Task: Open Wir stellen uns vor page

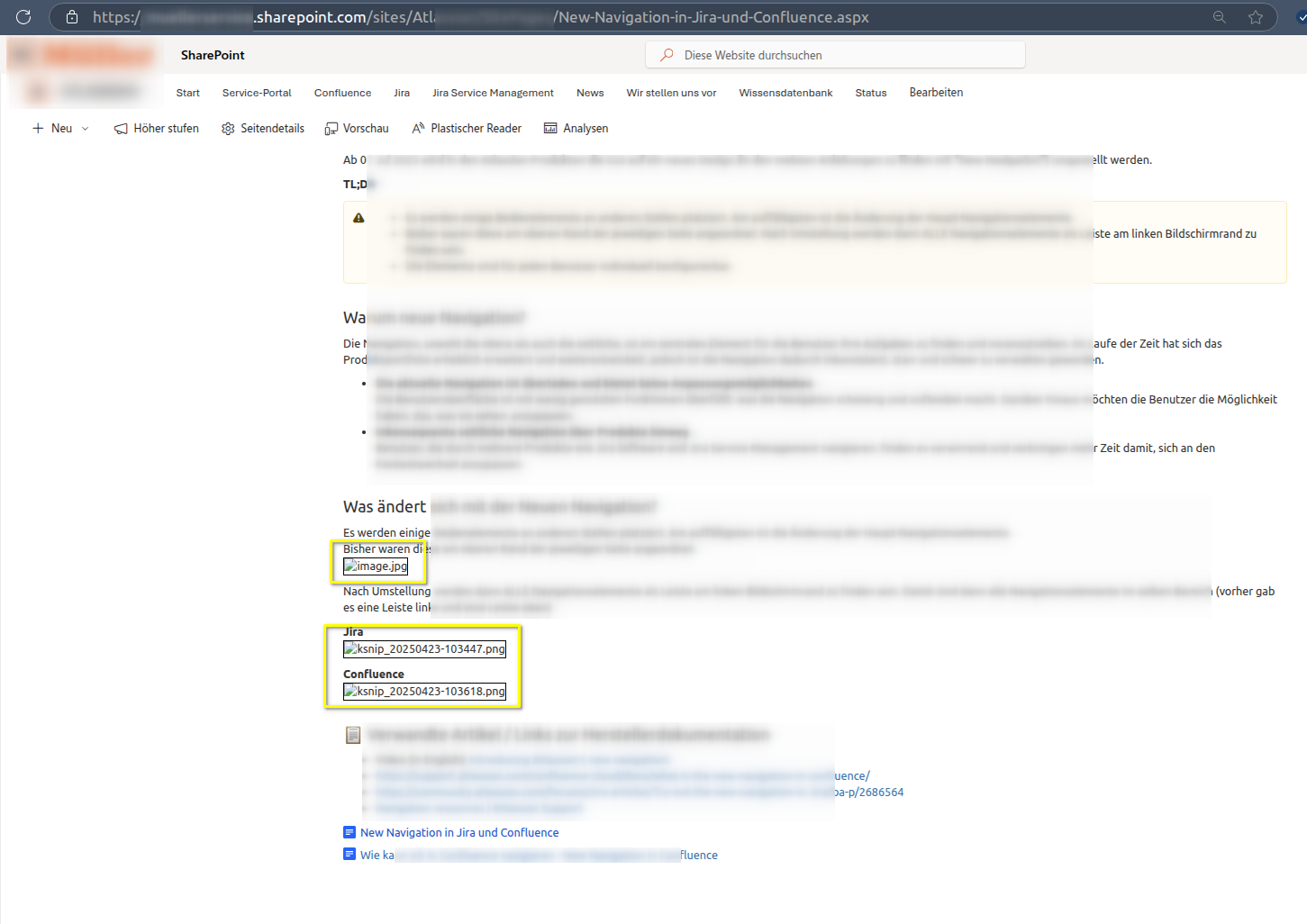Action: pos(671,93)
